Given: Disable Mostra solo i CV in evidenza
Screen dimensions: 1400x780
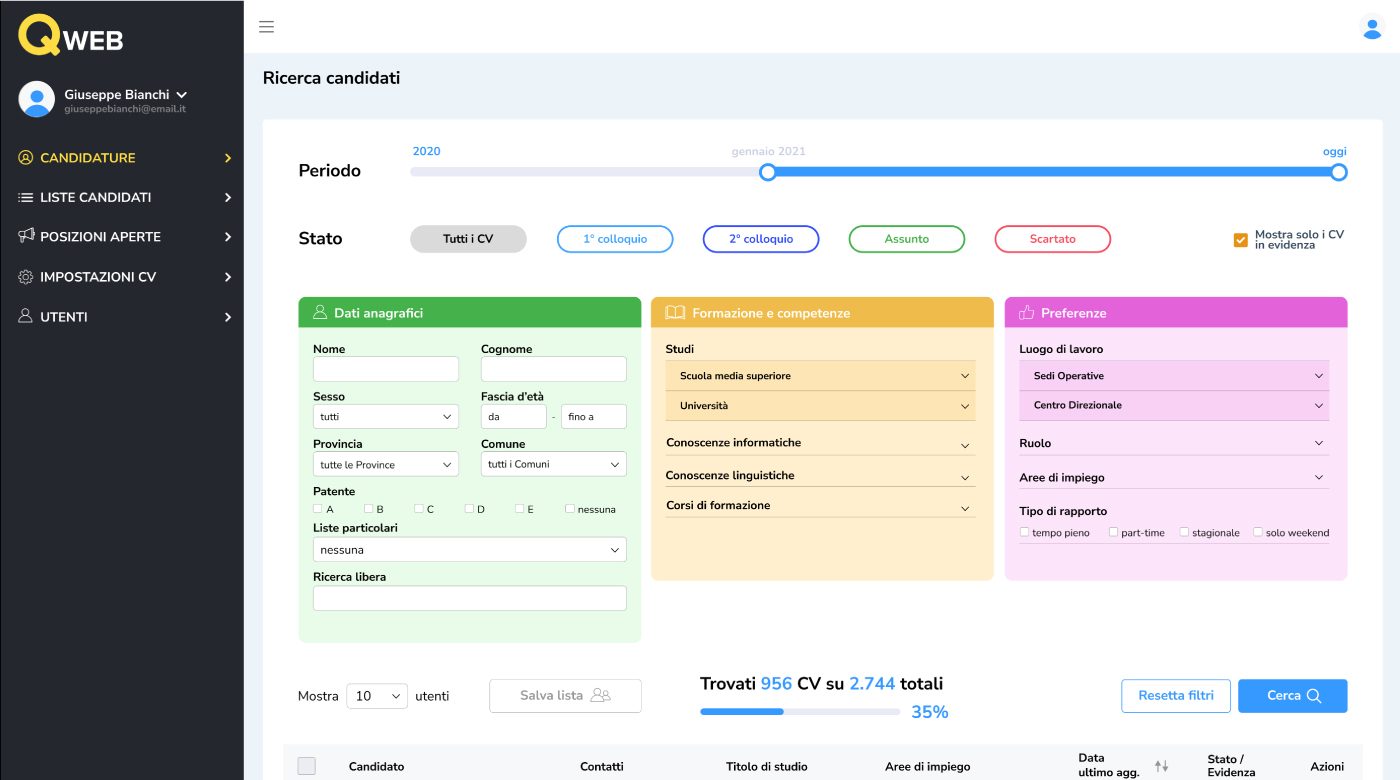Looking at the screenshot, I should point(1240,240).
